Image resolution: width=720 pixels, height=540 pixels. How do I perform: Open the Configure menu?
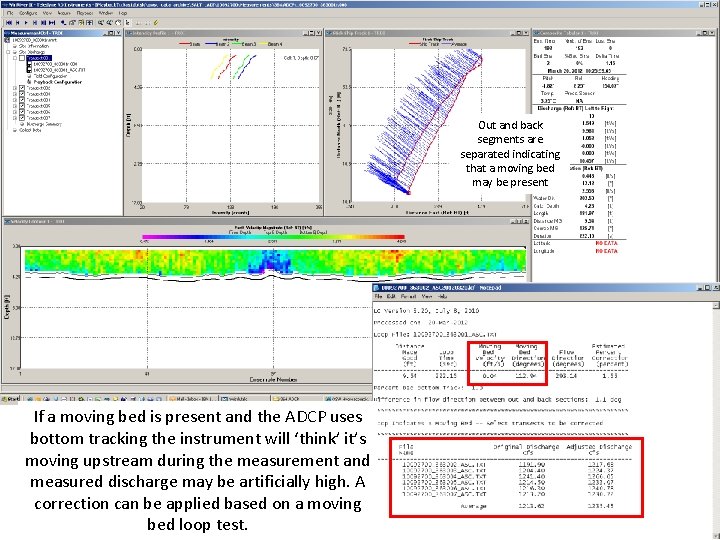[28, 13]
